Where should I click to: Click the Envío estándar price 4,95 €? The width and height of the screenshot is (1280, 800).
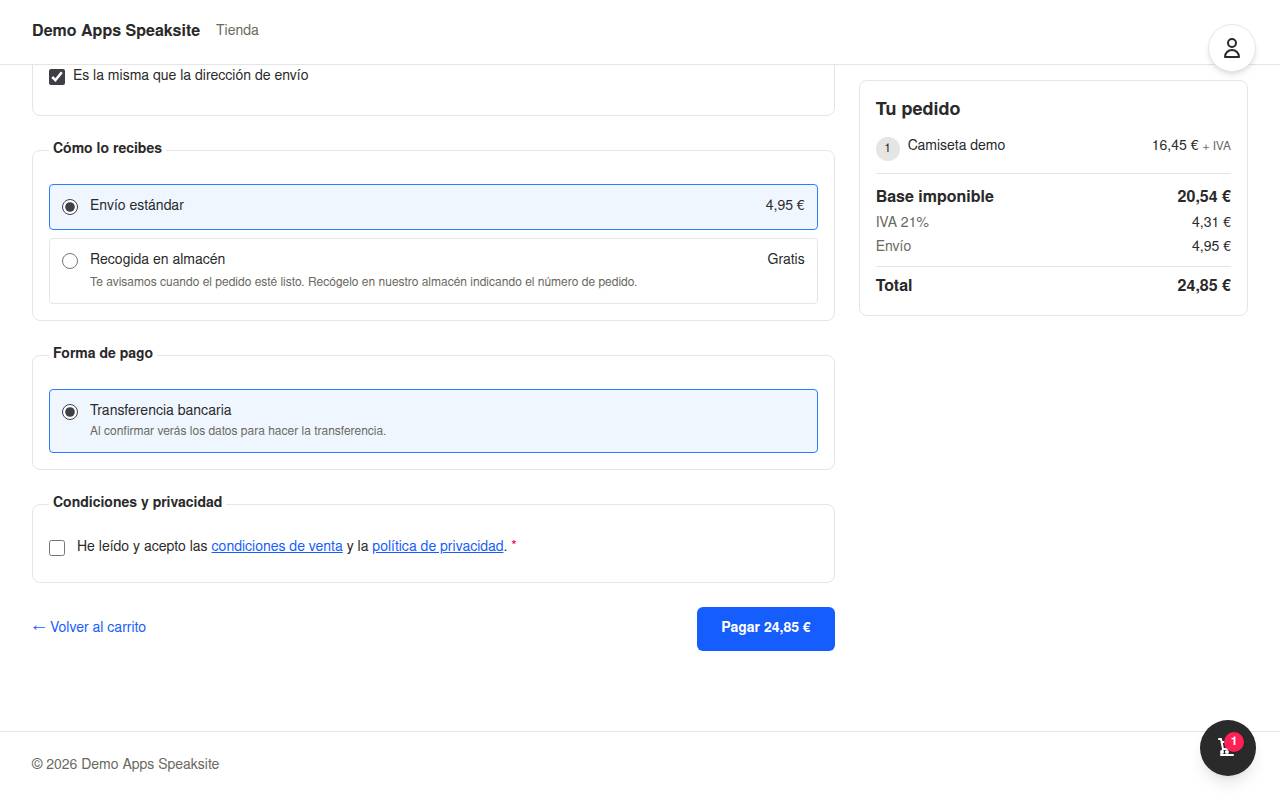point(785,205)
